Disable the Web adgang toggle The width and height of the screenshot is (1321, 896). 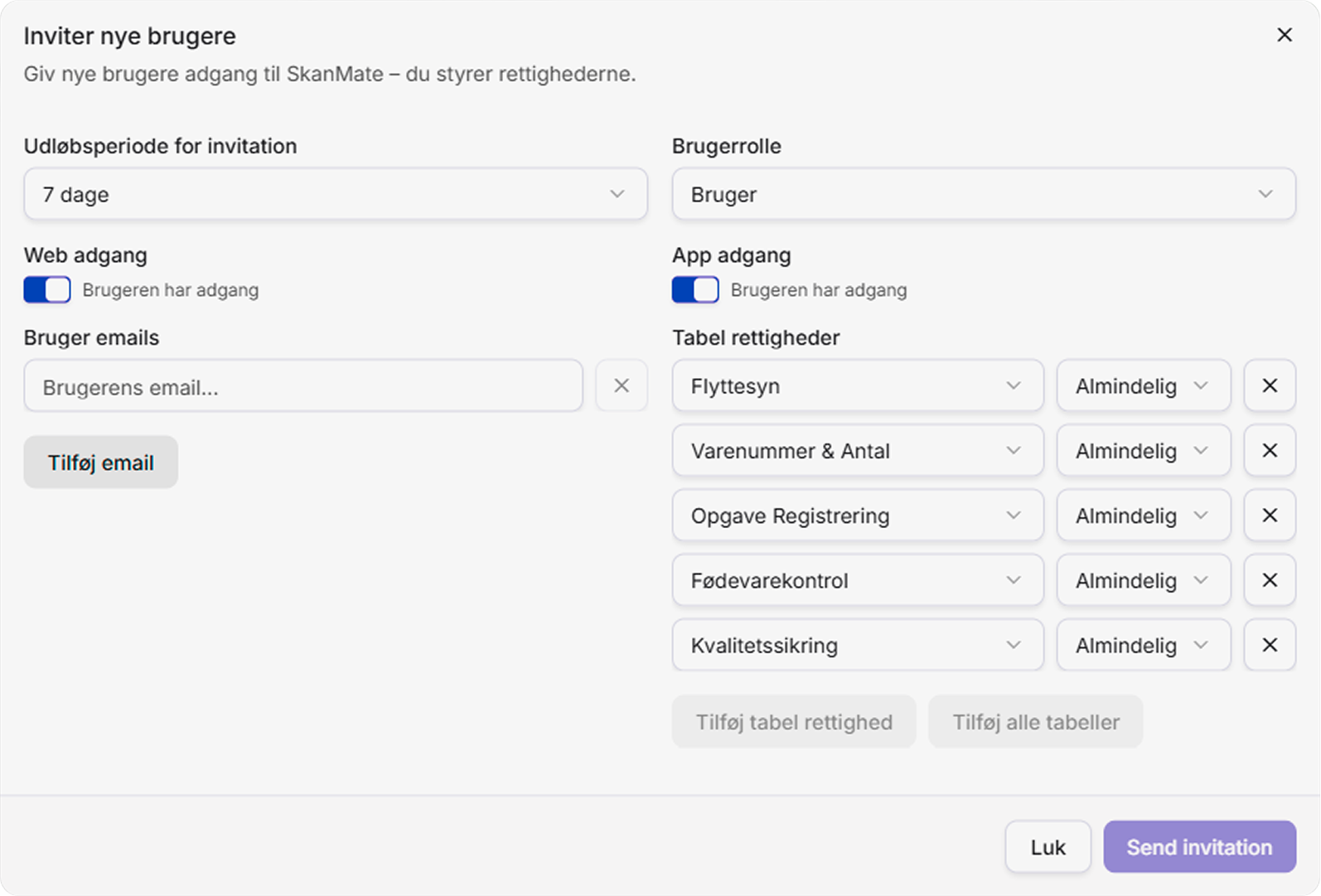tap(47, 290)
